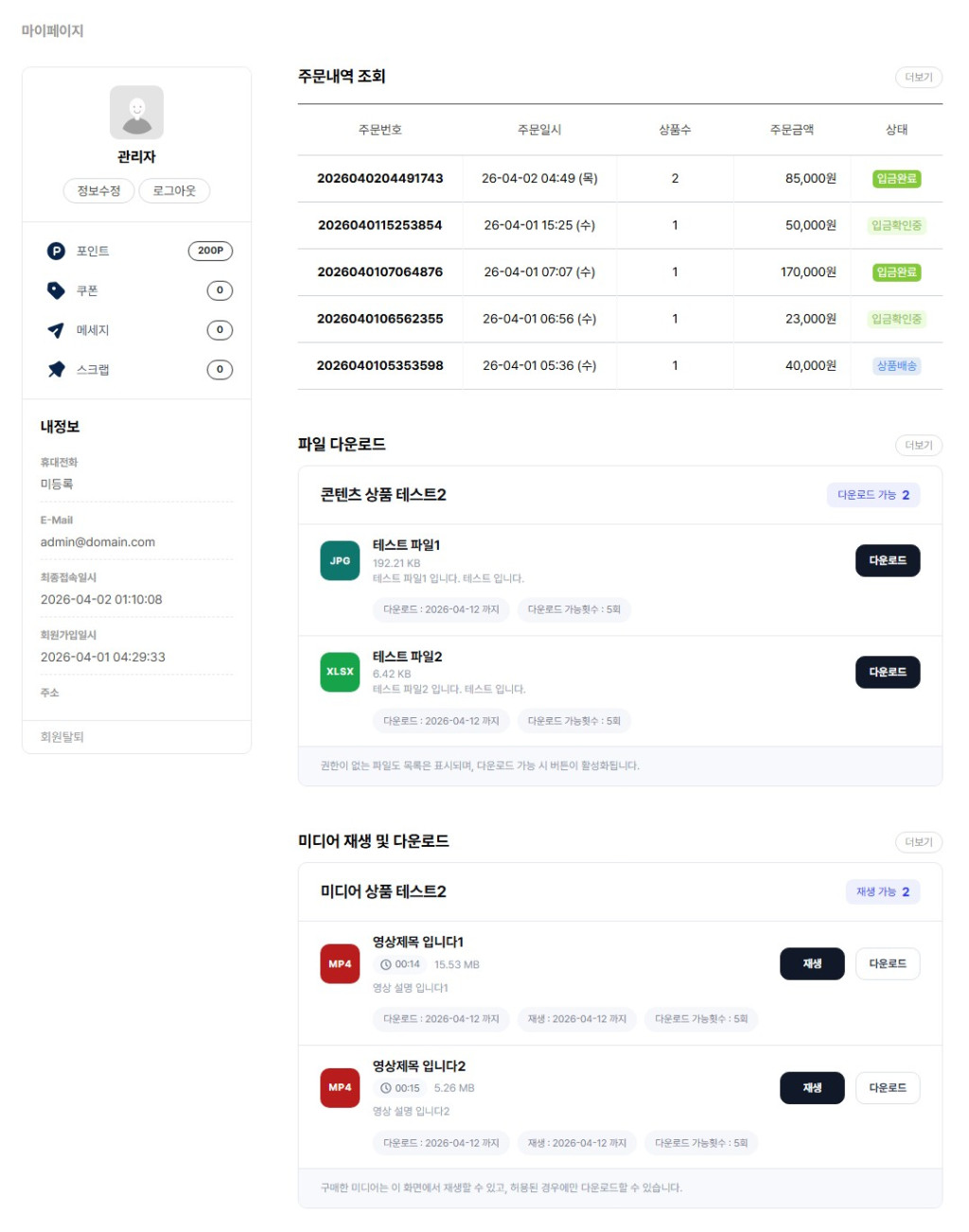Click MP4 icon for 영상제목 입니다1
Viewport: 969px width, 1232px height.
coord(340,964)
